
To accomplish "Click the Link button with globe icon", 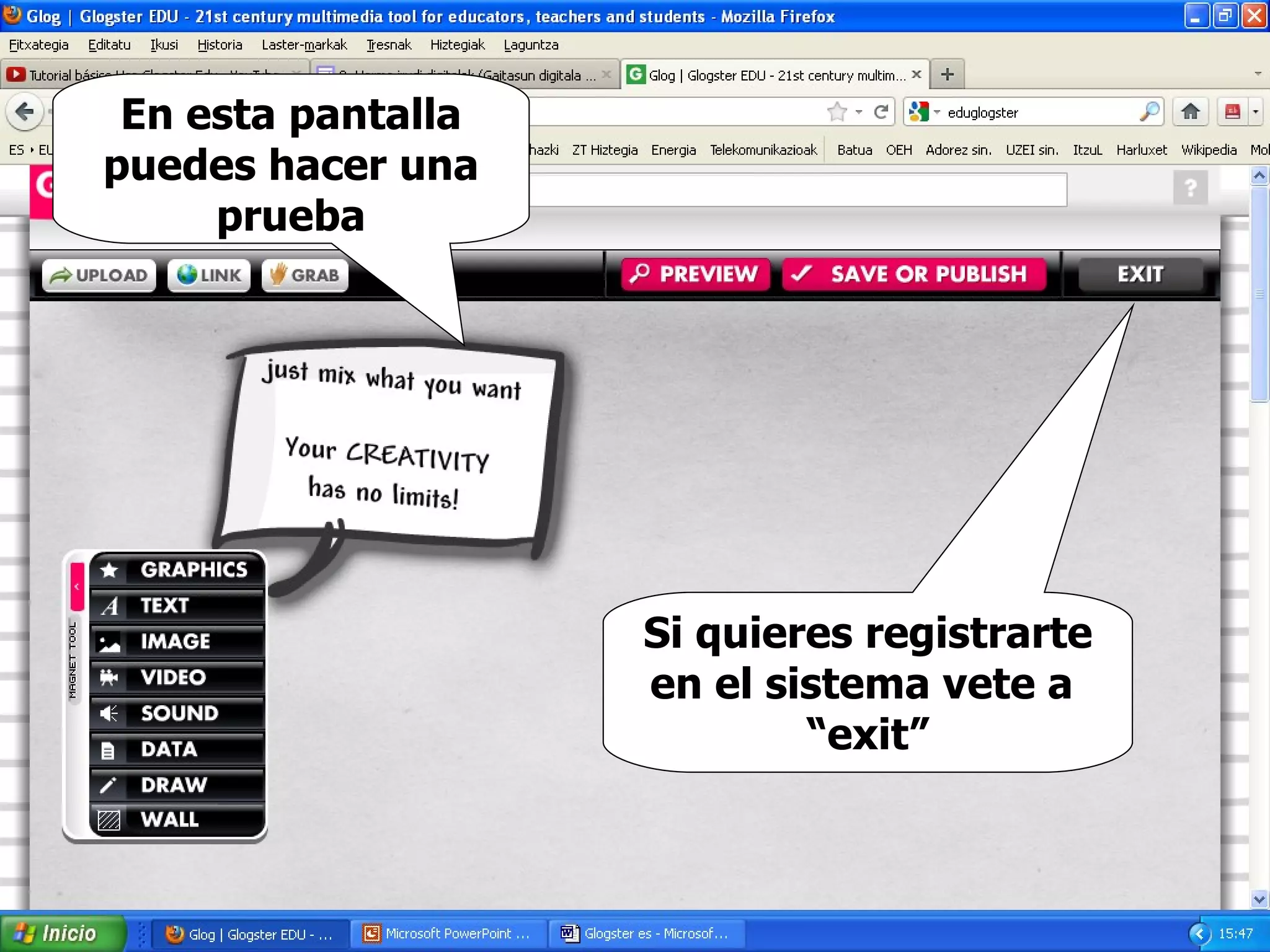I will 209,275.
